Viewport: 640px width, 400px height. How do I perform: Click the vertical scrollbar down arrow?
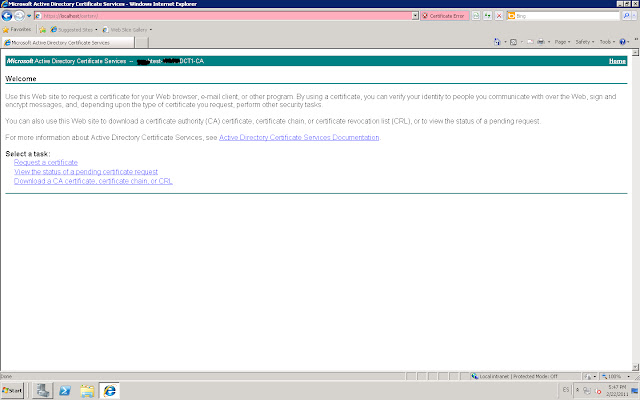tap(635, 367)
